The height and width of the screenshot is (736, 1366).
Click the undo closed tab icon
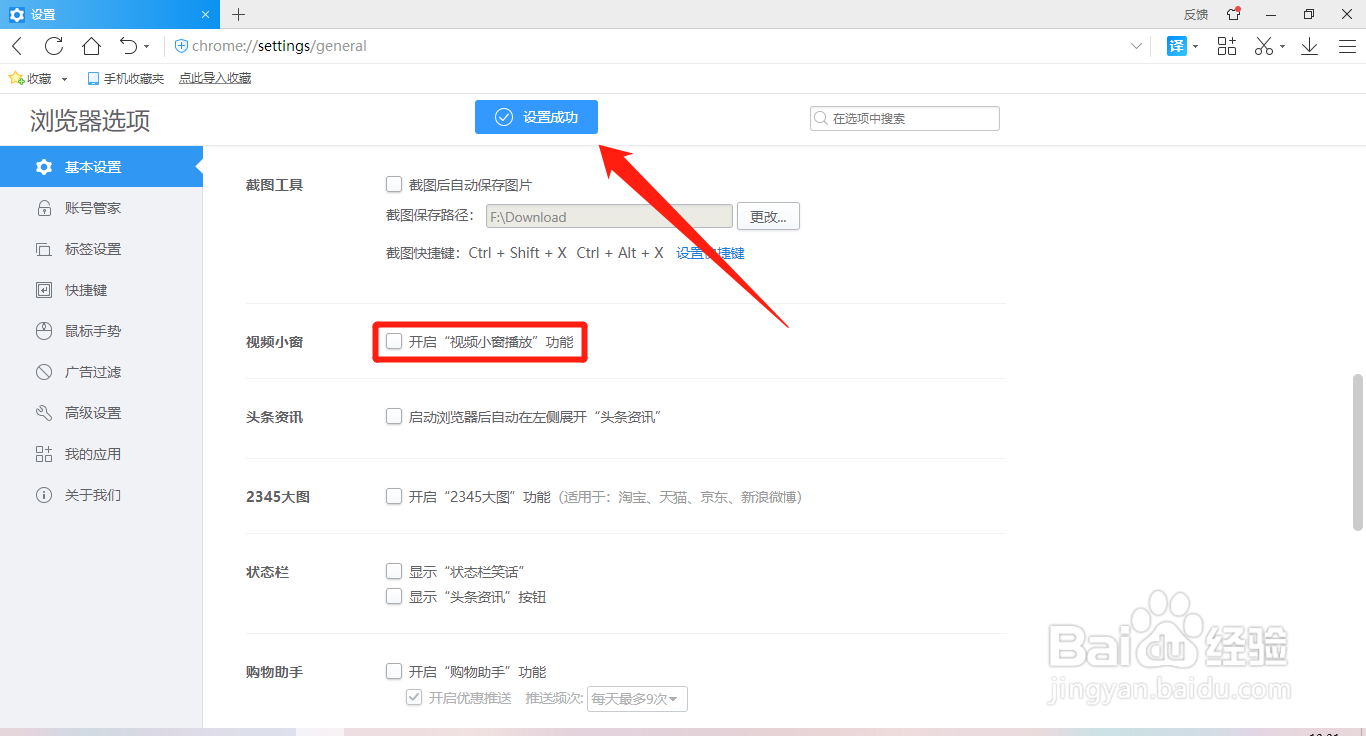[128, 46]
